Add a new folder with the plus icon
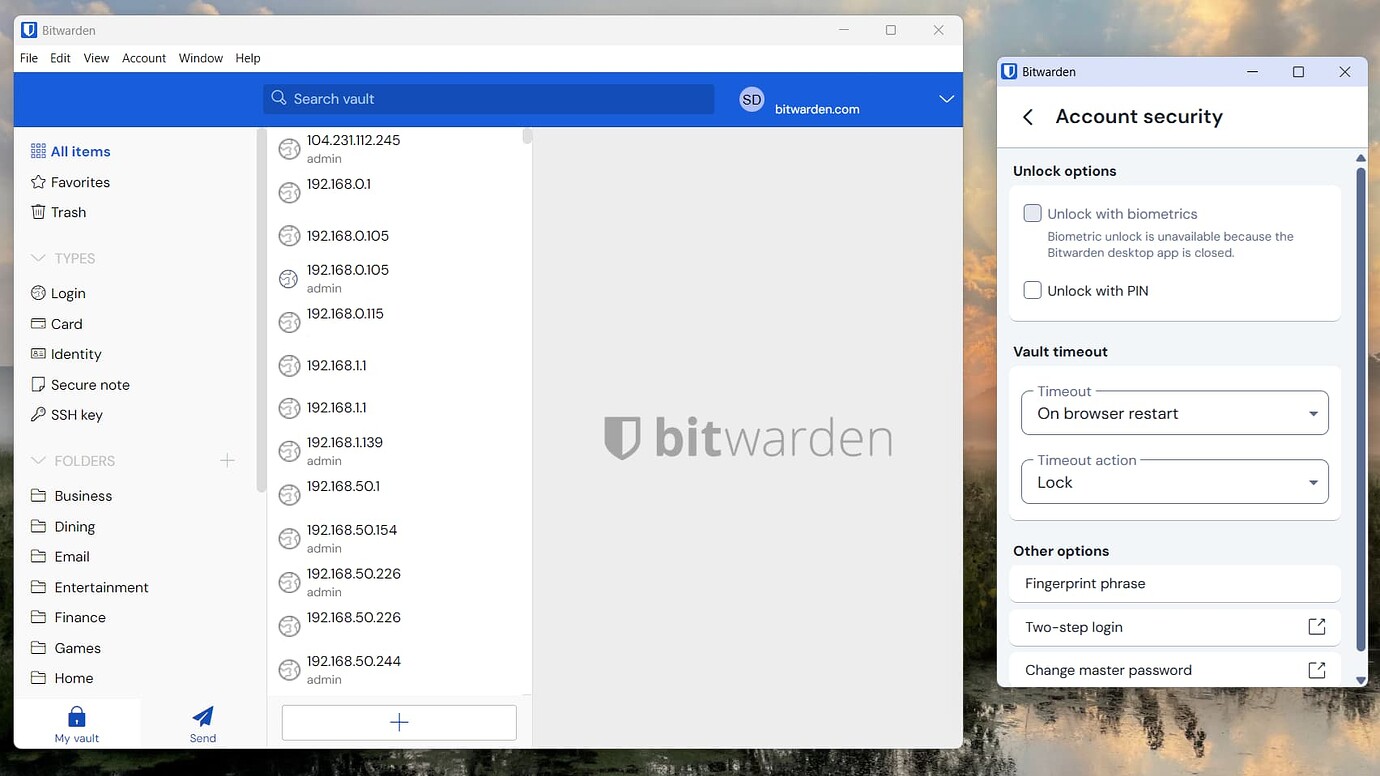This screenshot has width=1380, height=776. coord(227,460)
